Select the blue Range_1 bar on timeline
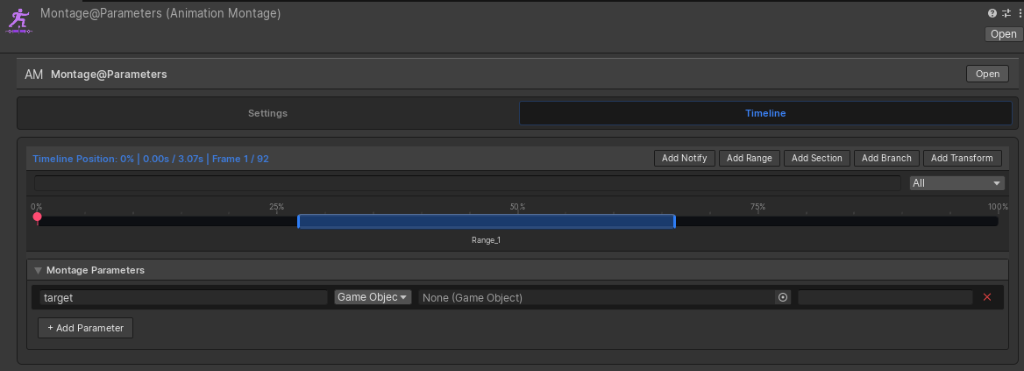The width and height of the screenshot is (1024, 371). pos(486,221)
